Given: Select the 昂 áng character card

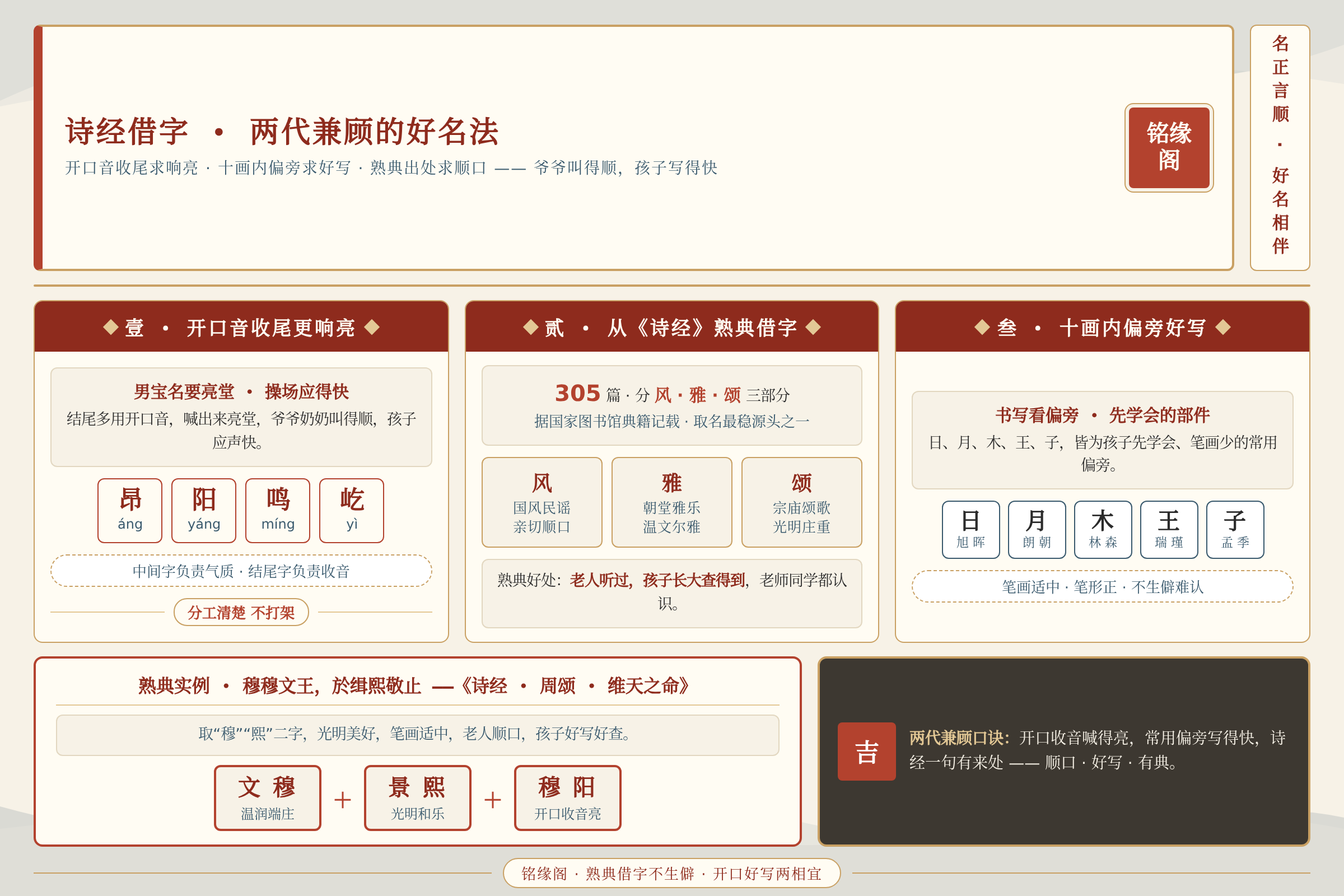Looking at the screenshot, I should coord(130,510).
